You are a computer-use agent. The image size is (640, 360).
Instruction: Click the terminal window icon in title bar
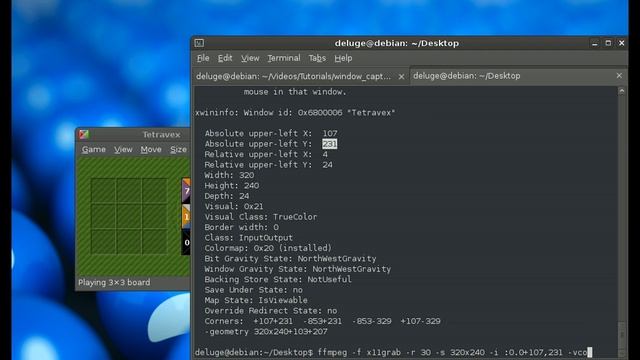coord(199,43)
